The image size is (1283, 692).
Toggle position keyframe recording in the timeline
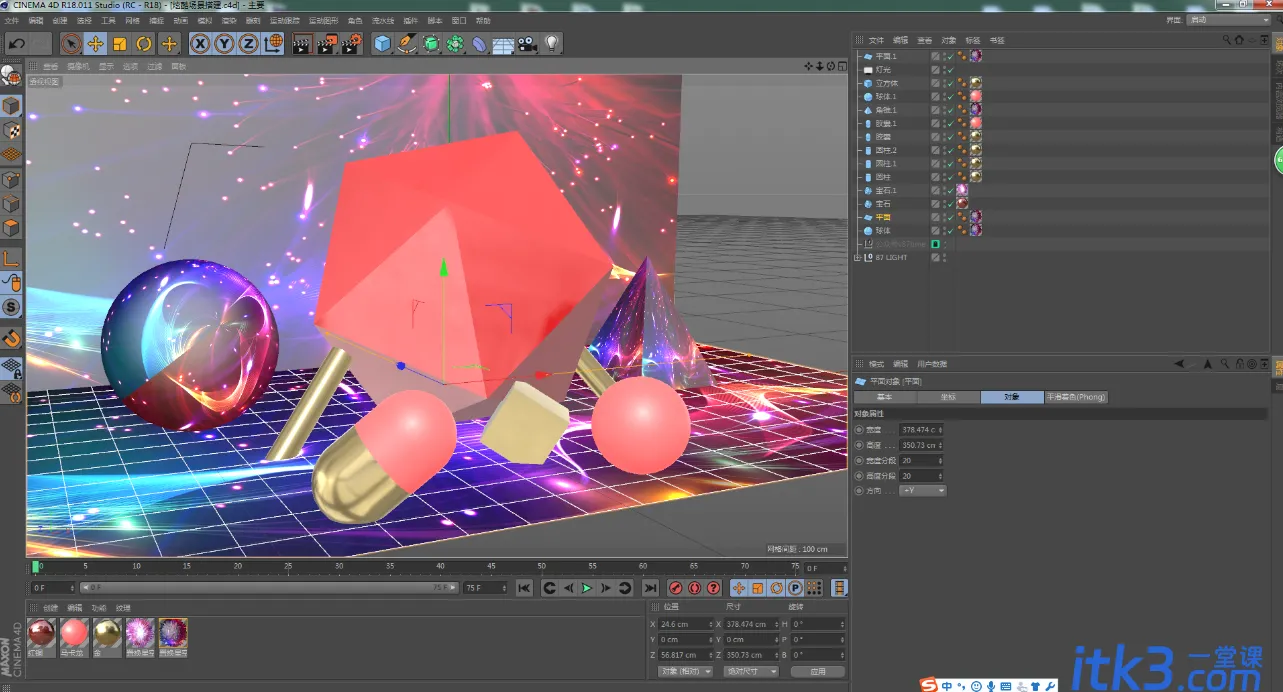coord(739,588)
